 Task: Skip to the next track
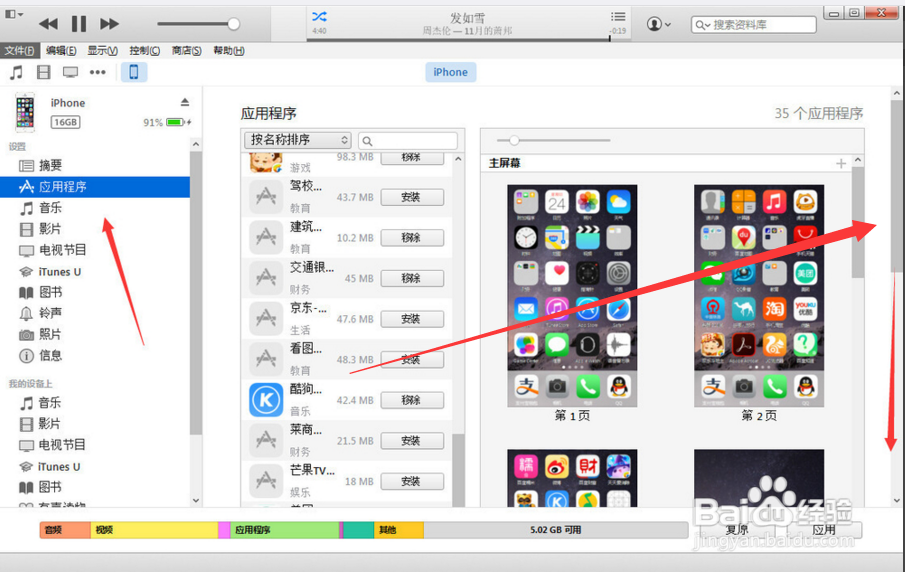click(109, 24)
